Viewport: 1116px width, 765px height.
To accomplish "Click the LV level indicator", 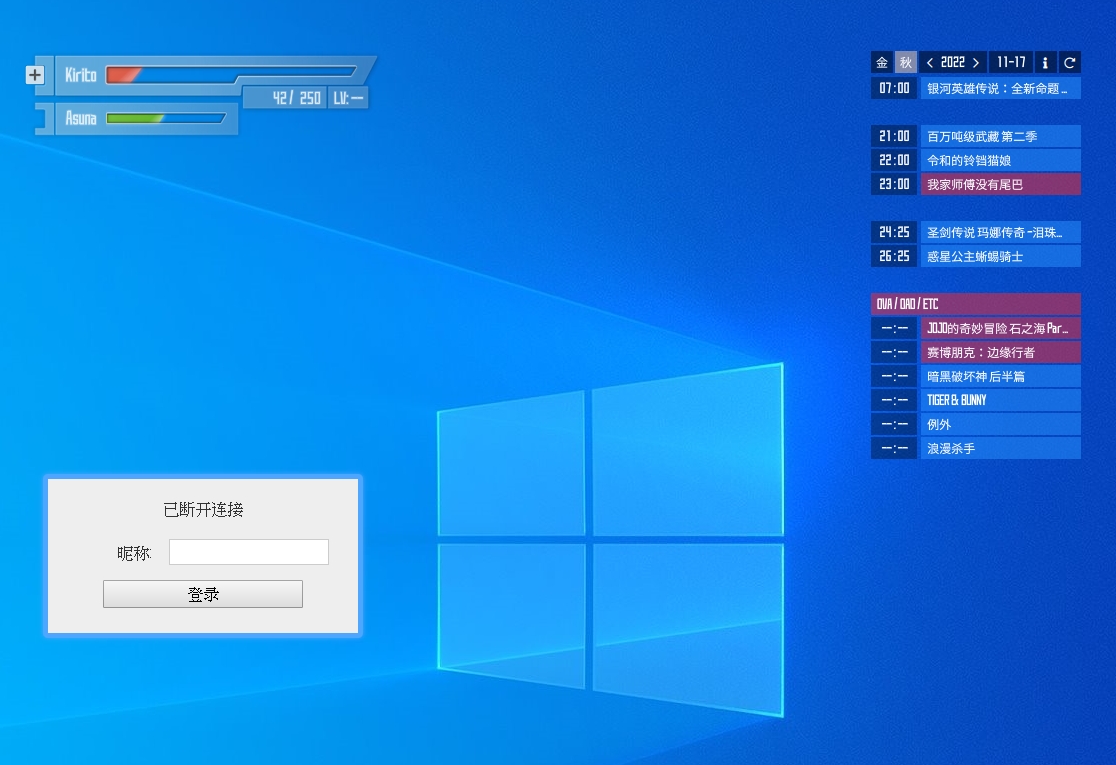I will pos(348,98).
